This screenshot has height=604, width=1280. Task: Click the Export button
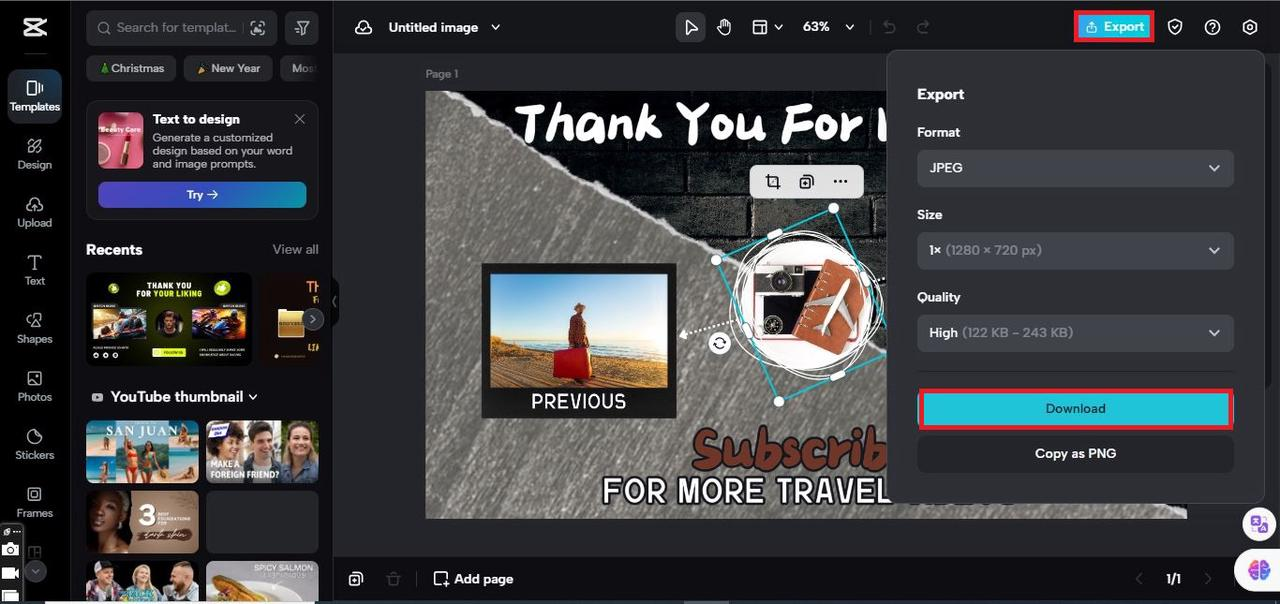tap(1114, 27)
